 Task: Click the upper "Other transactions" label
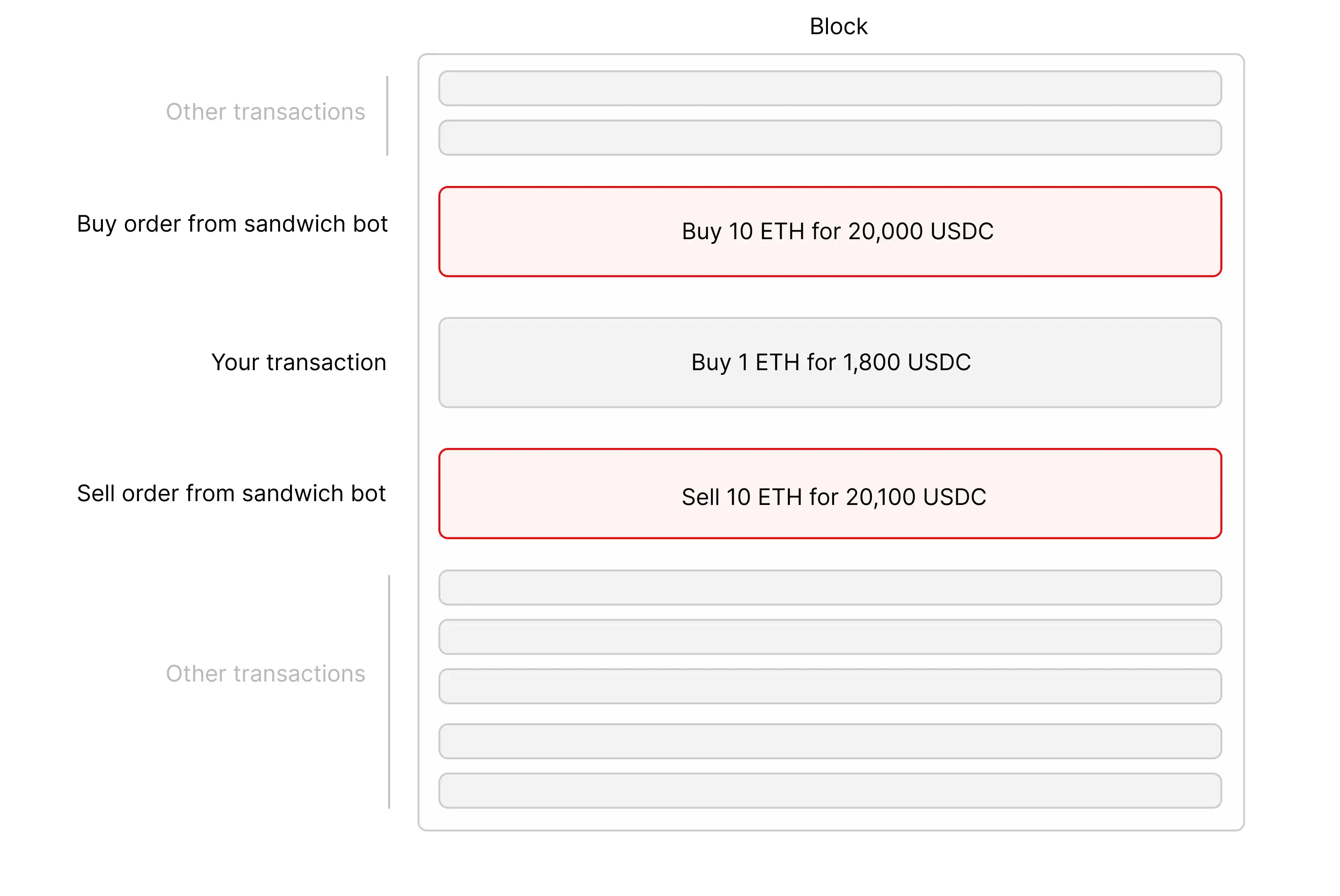265,112
